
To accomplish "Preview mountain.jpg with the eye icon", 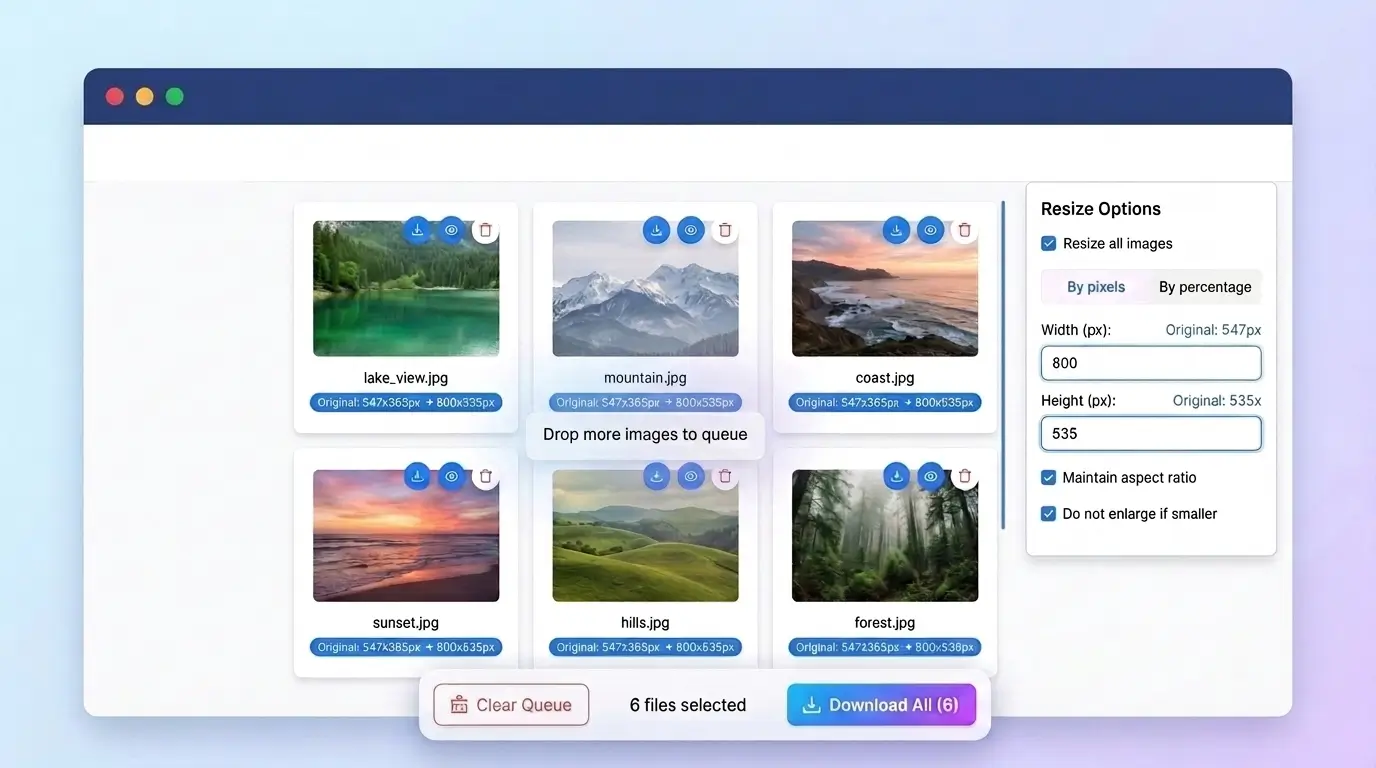I will (x=691, y=230).
